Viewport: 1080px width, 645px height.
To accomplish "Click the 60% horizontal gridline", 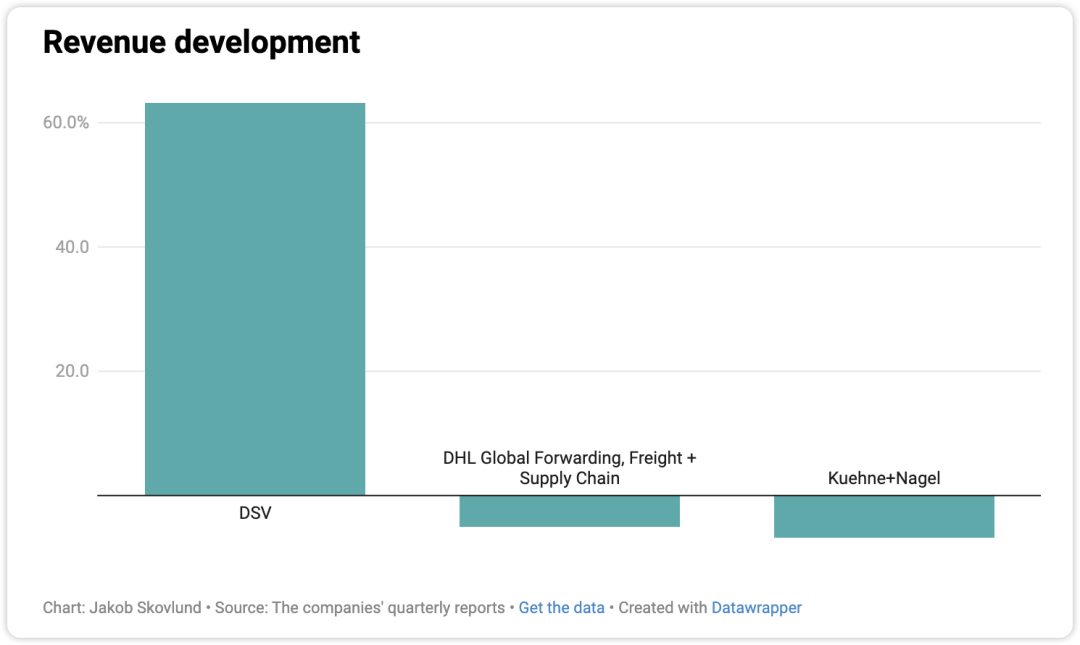I will tap(700, 123).
